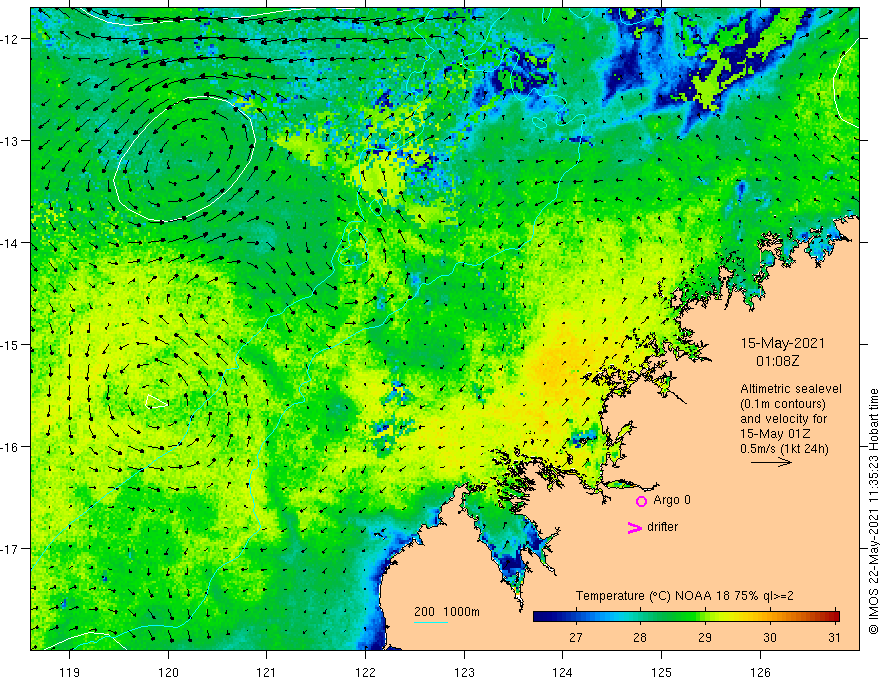Click the latitude axis label -14

coord(10,243)
